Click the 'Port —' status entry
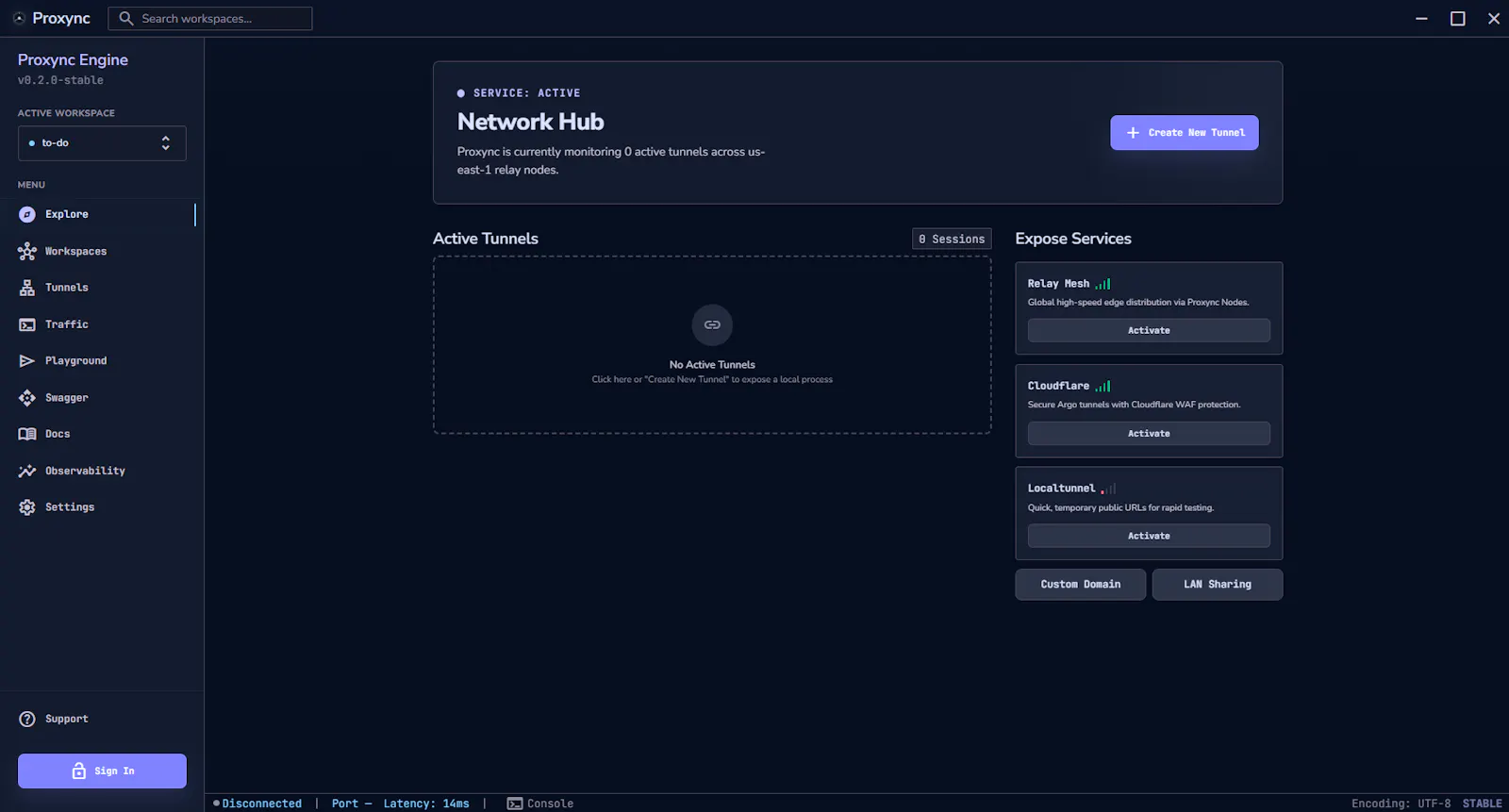This screenshot has width=1509, height=812. click(x=352, y=804)
